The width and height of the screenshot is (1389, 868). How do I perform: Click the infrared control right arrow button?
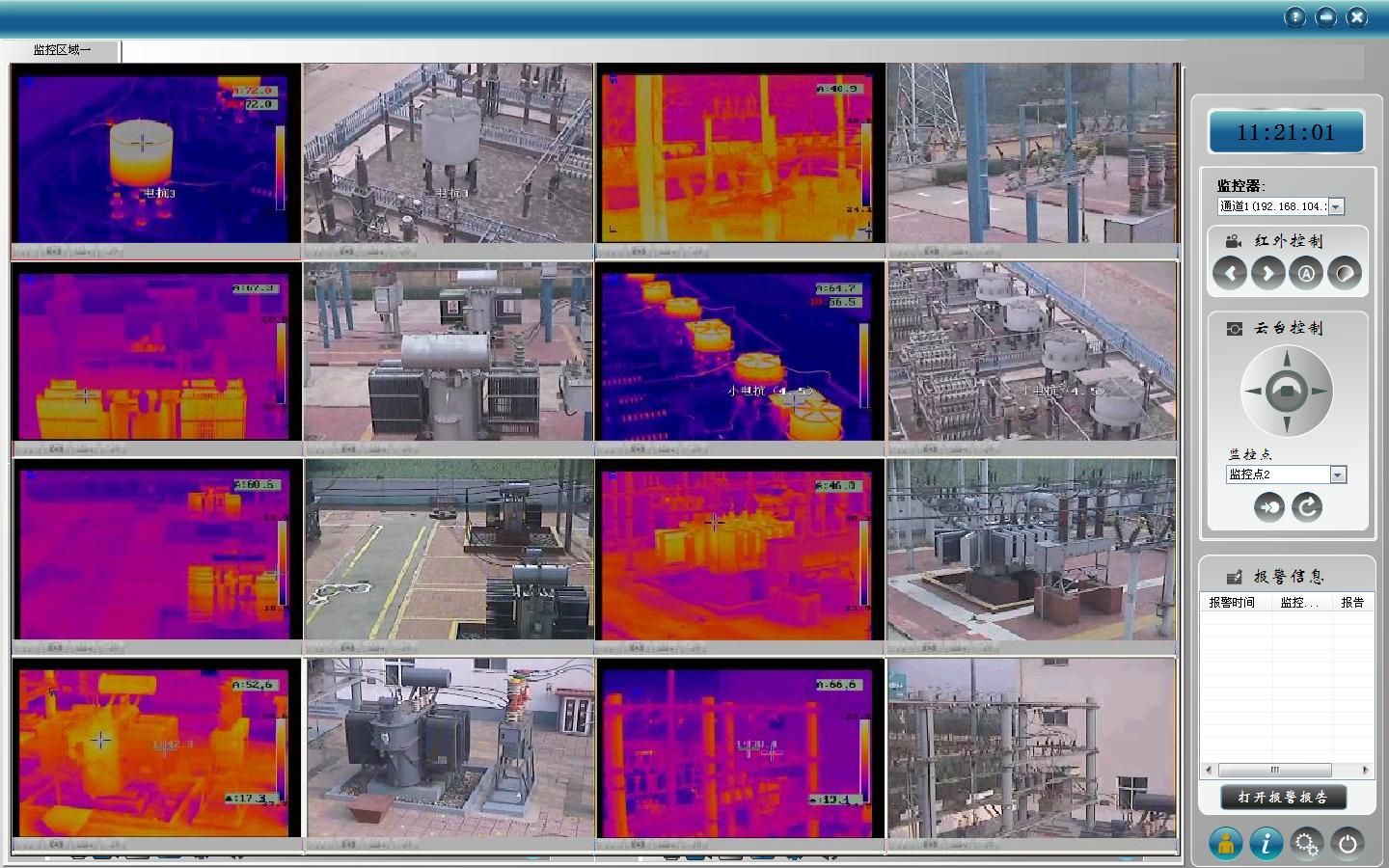pos(1267,274)
